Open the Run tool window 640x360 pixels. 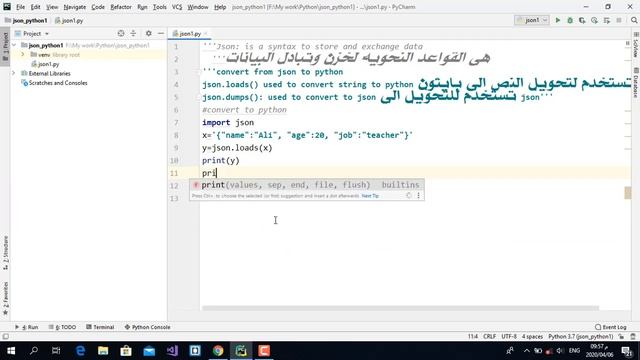(x=27, y=327)
